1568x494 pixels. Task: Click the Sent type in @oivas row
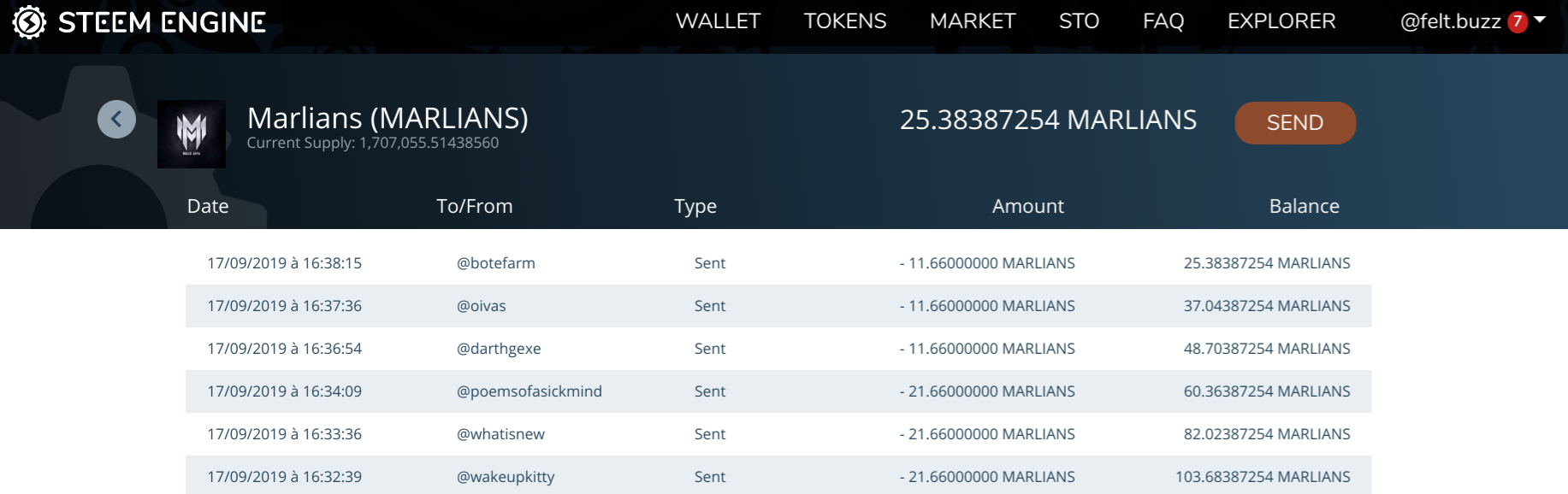click(710, 306)
